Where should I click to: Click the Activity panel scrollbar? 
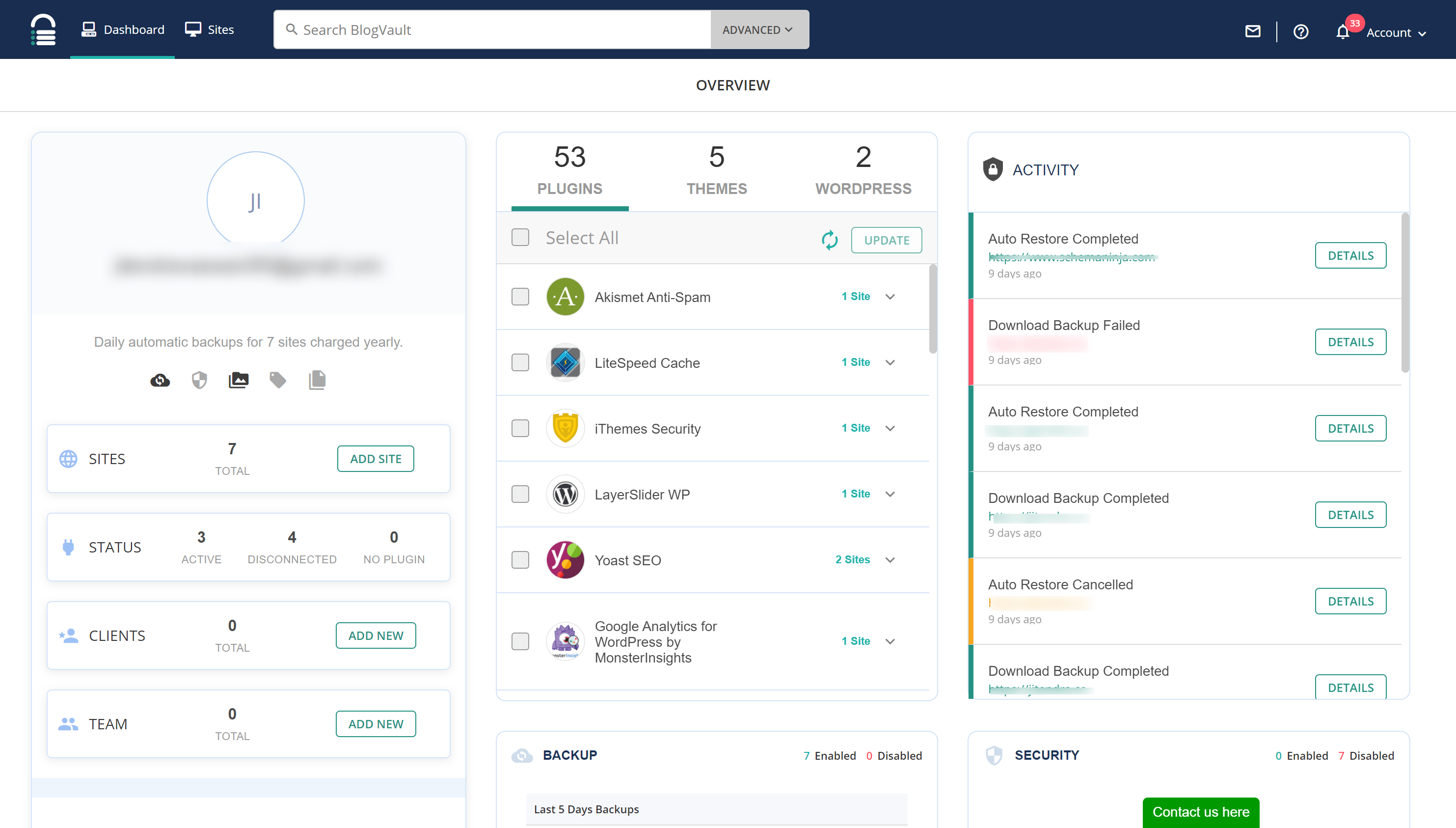pos(1405,294)
